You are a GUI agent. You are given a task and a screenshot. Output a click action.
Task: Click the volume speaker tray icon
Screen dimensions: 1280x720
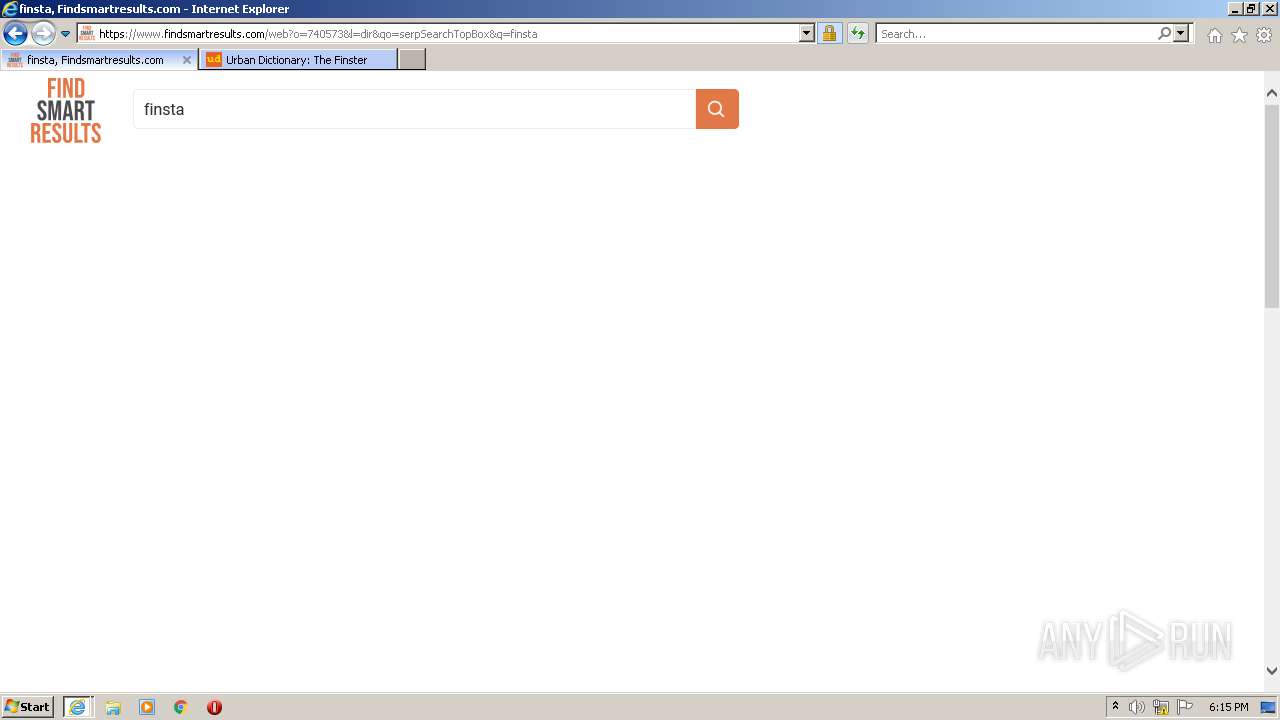coord(1137,707)
